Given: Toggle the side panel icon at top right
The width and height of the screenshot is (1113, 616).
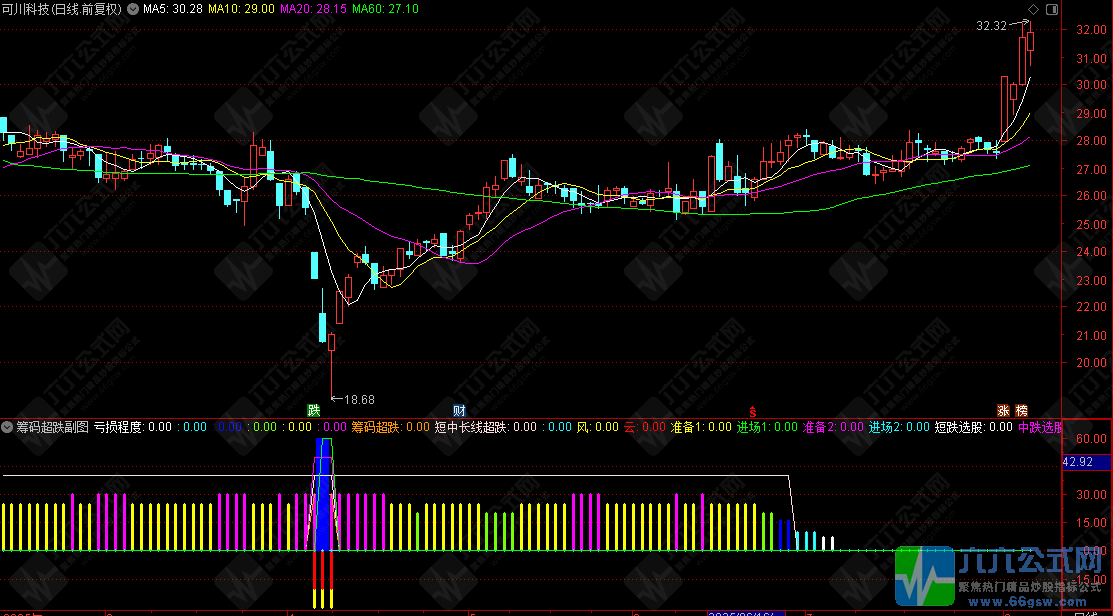Looking at the screenshot, I should point(1052,9).
